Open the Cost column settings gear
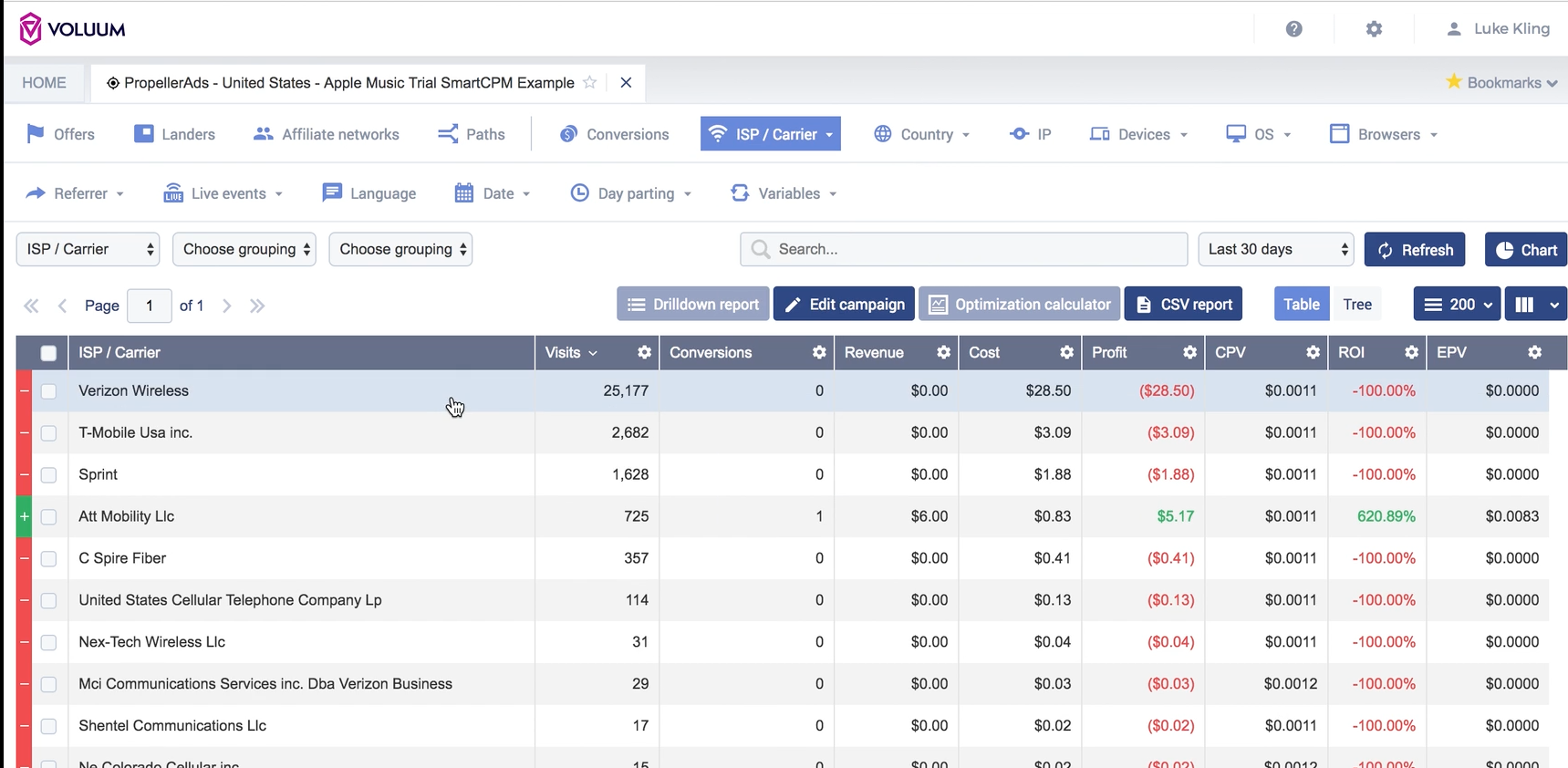The image size is (1568, 768). click(1066, 352)
